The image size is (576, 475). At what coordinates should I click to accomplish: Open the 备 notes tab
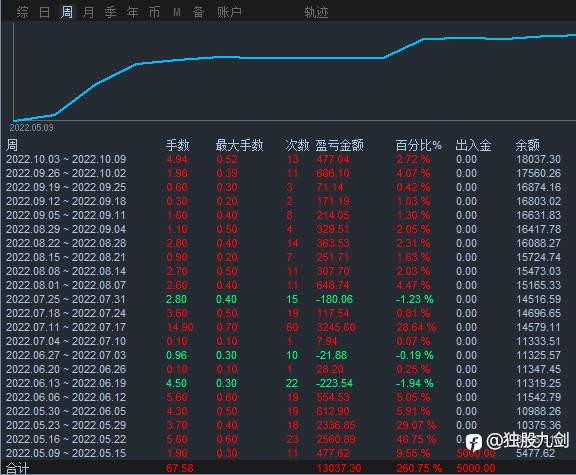point(198,12)
